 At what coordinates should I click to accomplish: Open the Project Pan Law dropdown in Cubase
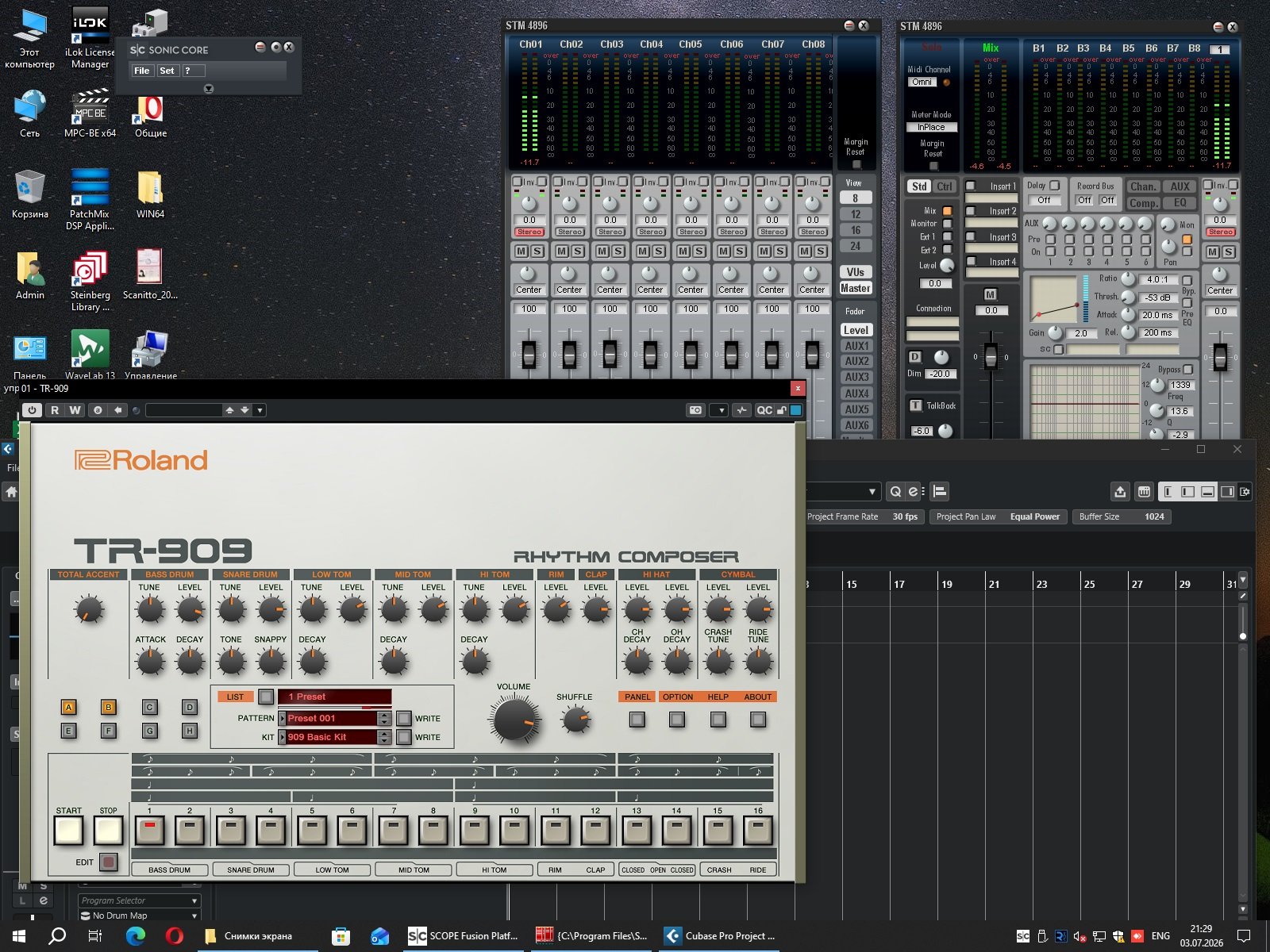[x=998, y=516]
